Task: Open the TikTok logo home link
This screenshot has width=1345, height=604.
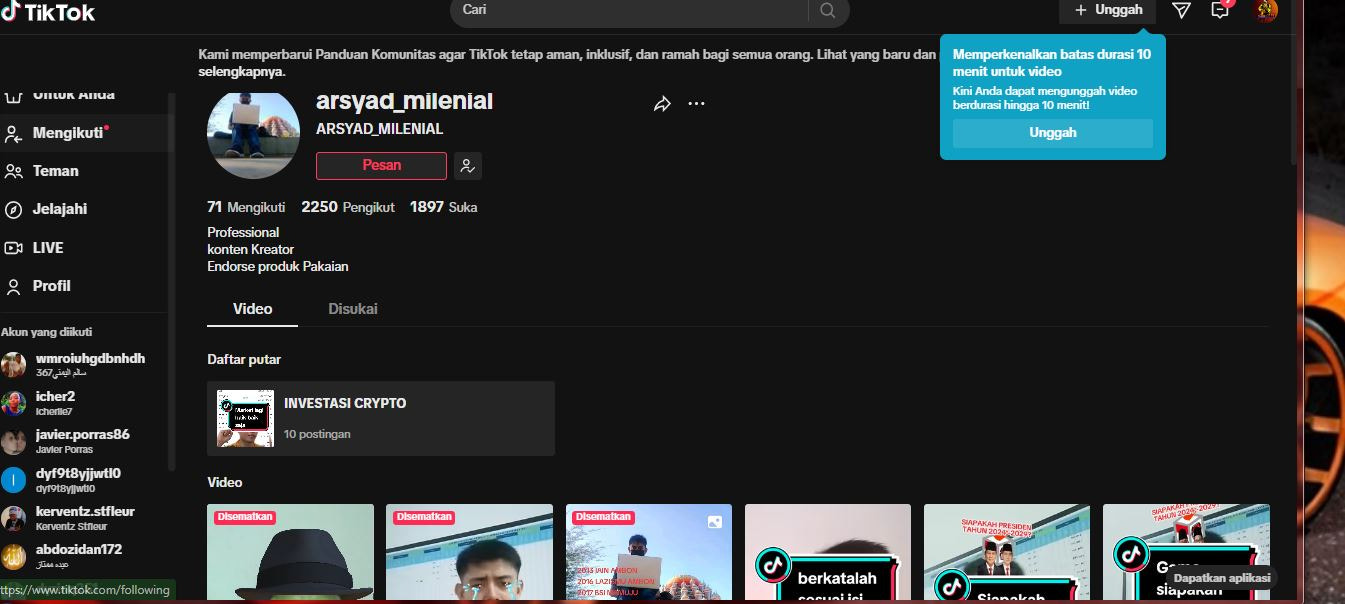Action: [48, 12]
